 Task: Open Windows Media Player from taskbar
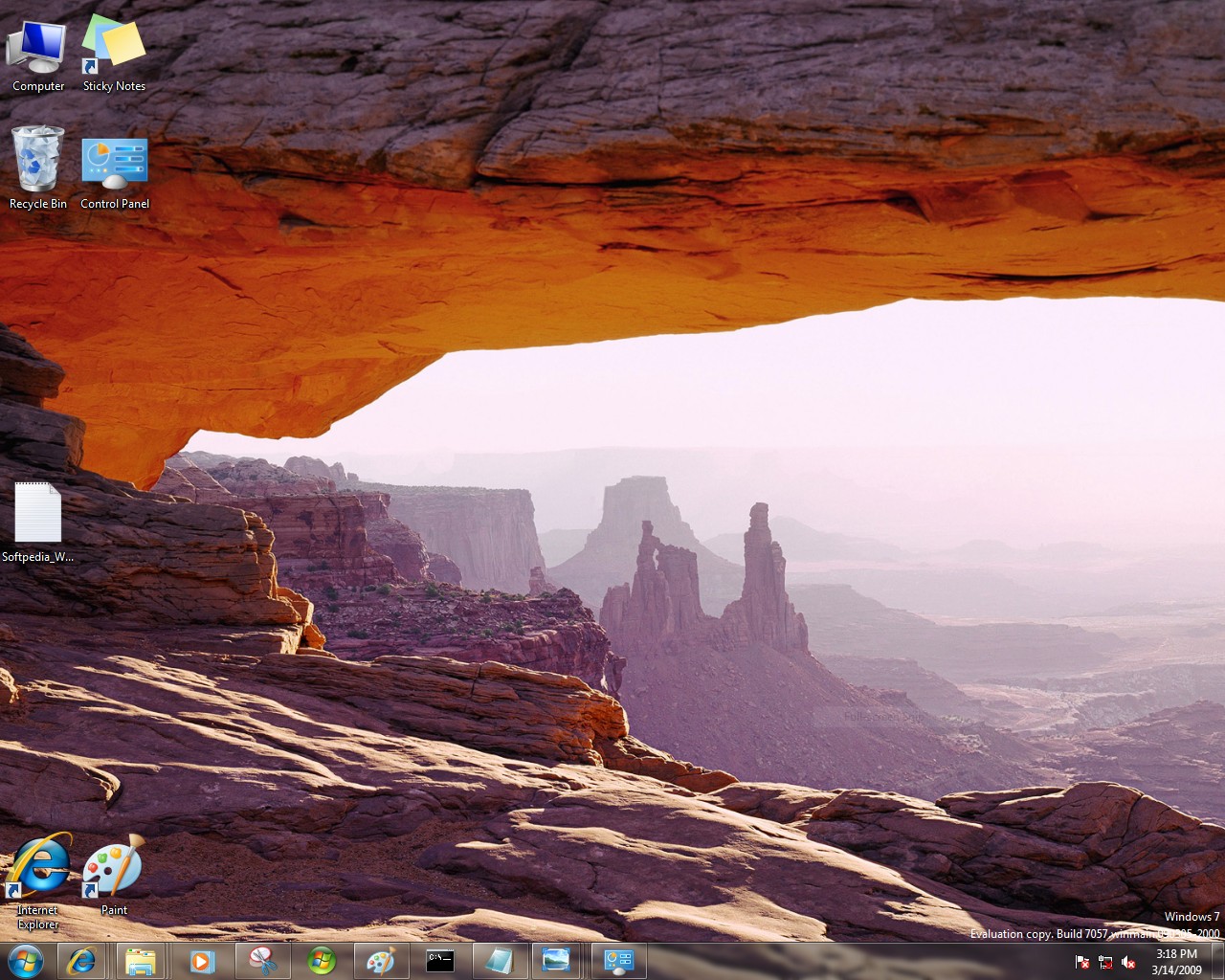point(201,961)
